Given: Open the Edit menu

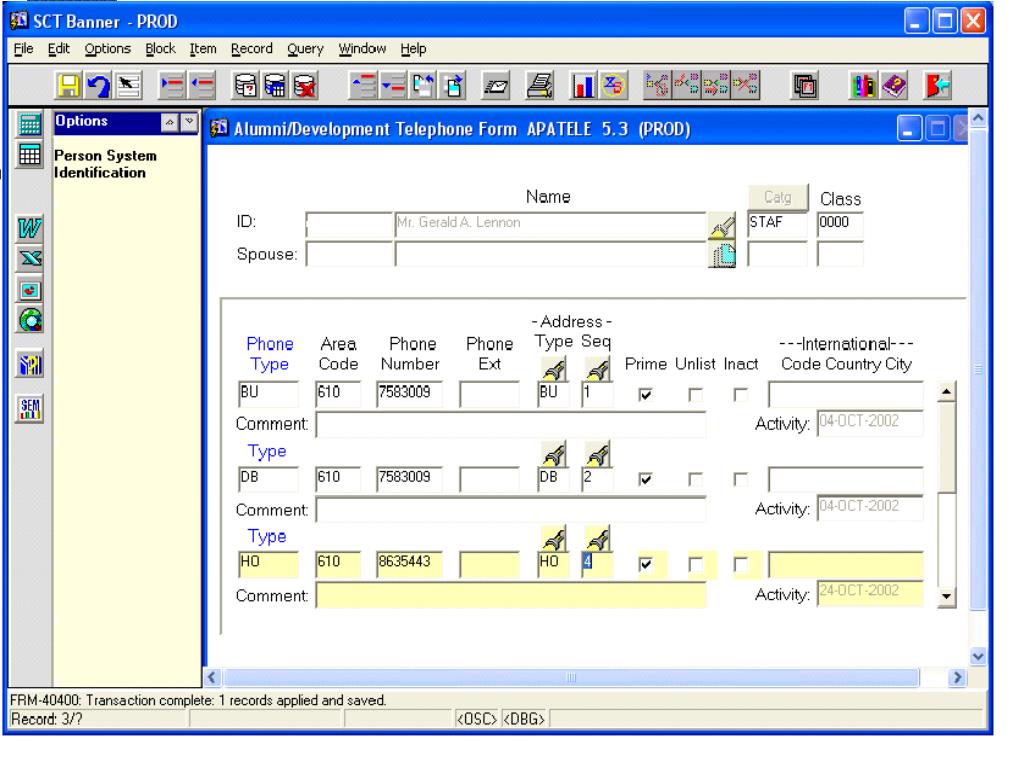Looking at the screenshot, I should pos(58,49).
